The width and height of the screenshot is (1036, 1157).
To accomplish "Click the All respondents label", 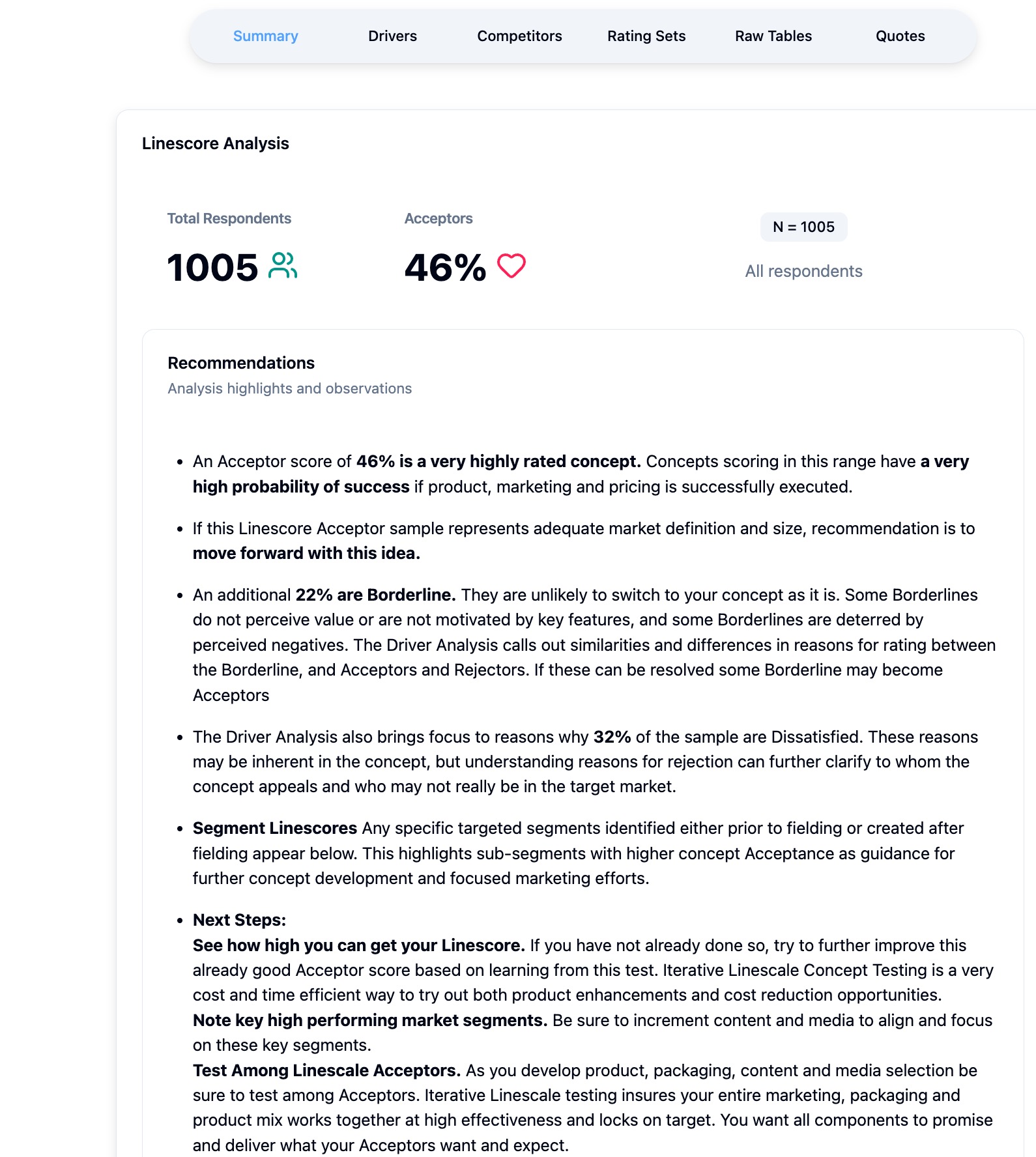I will pyautogui.click(x=804, y=270).
